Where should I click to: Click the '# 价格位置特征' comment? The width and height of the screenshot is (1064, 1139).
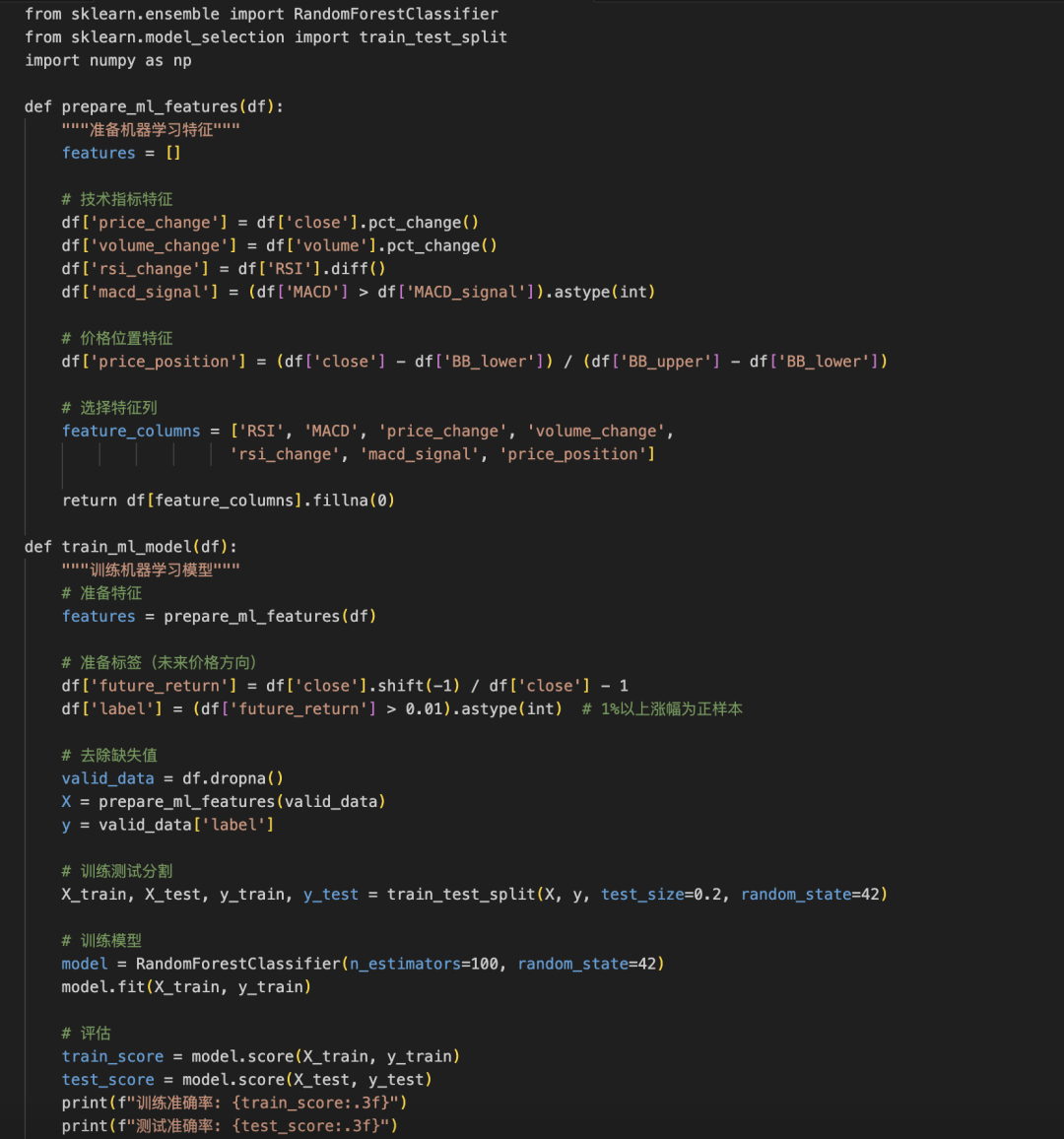point(117,339)
